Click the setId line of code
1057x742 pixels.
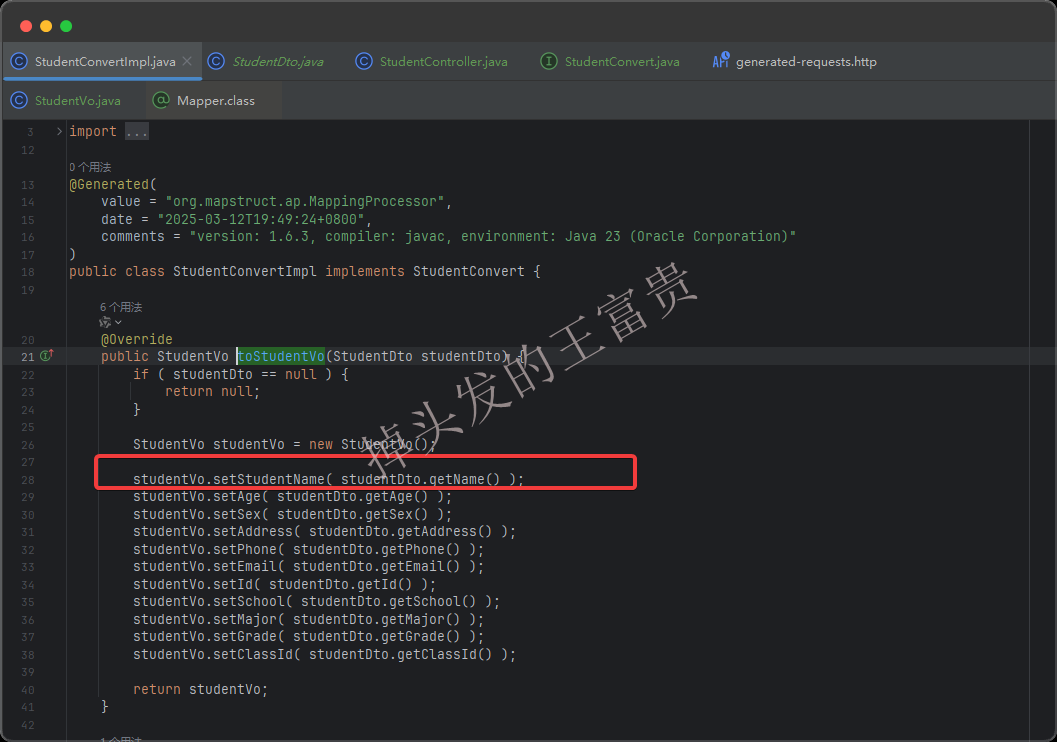(x=284, y=584)
